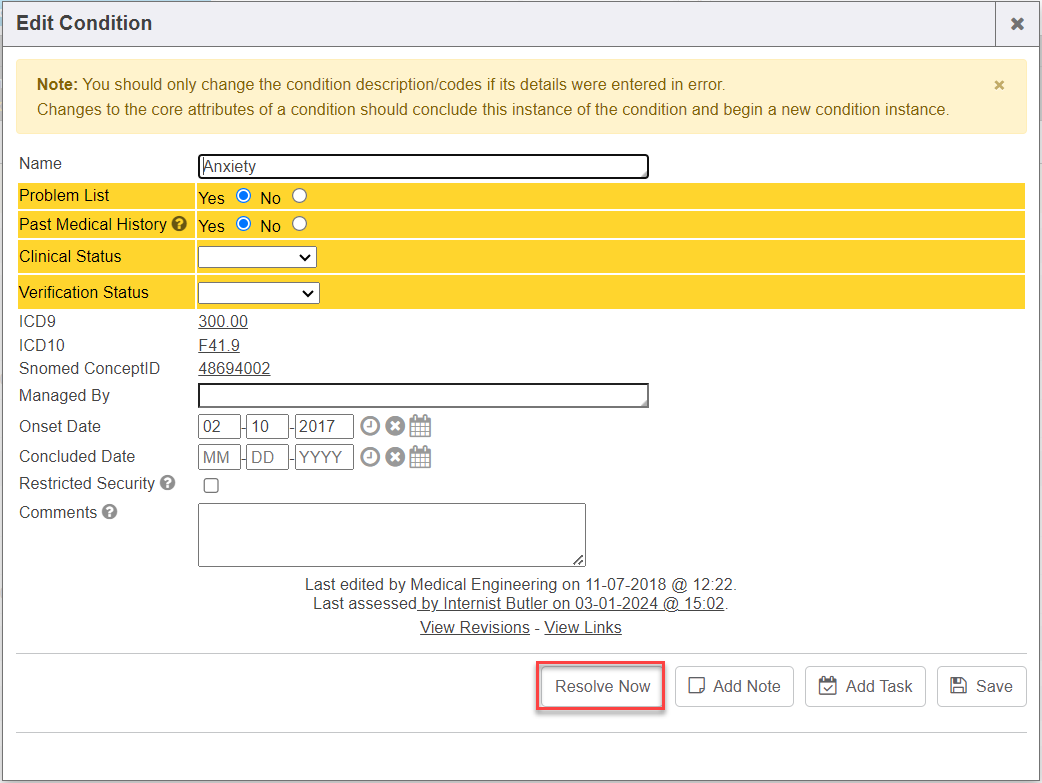This screenshot has height=783, width=1042.
Task: Click the Concluded Date clock icon
Action: coord(370,457)
